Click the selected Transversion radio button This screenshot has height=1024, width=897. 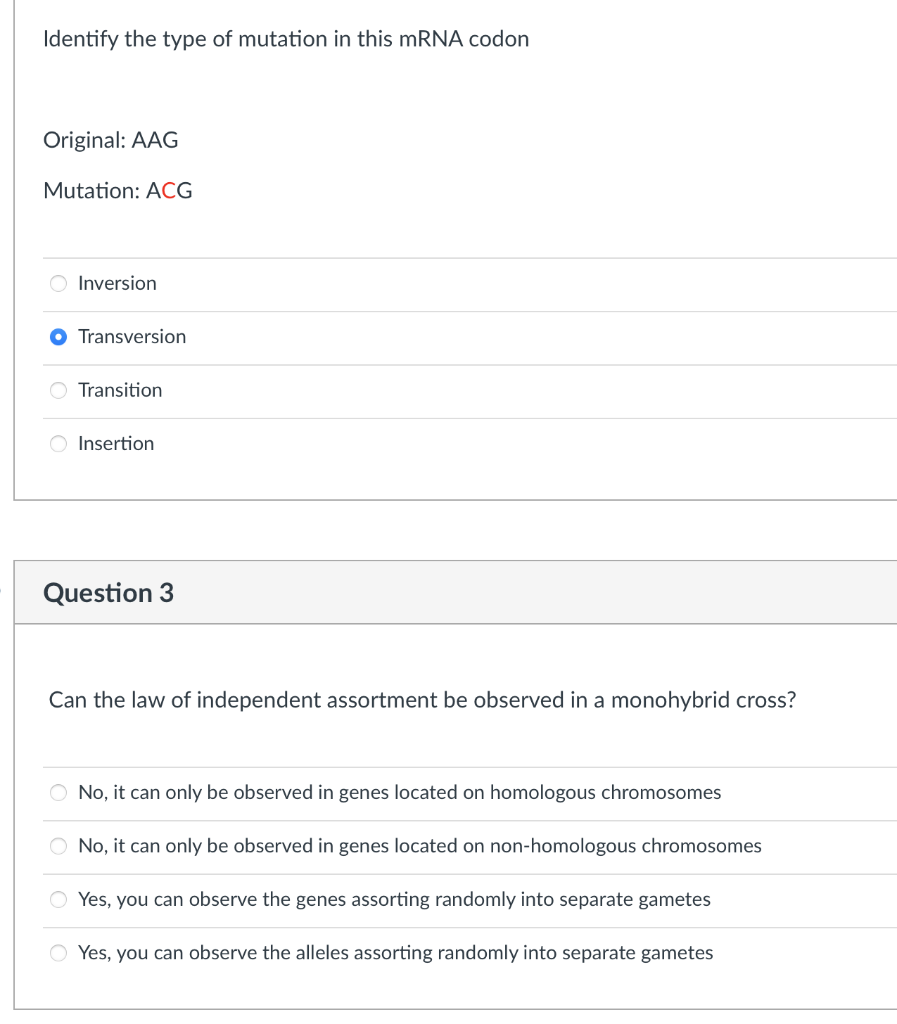point(59,337)
